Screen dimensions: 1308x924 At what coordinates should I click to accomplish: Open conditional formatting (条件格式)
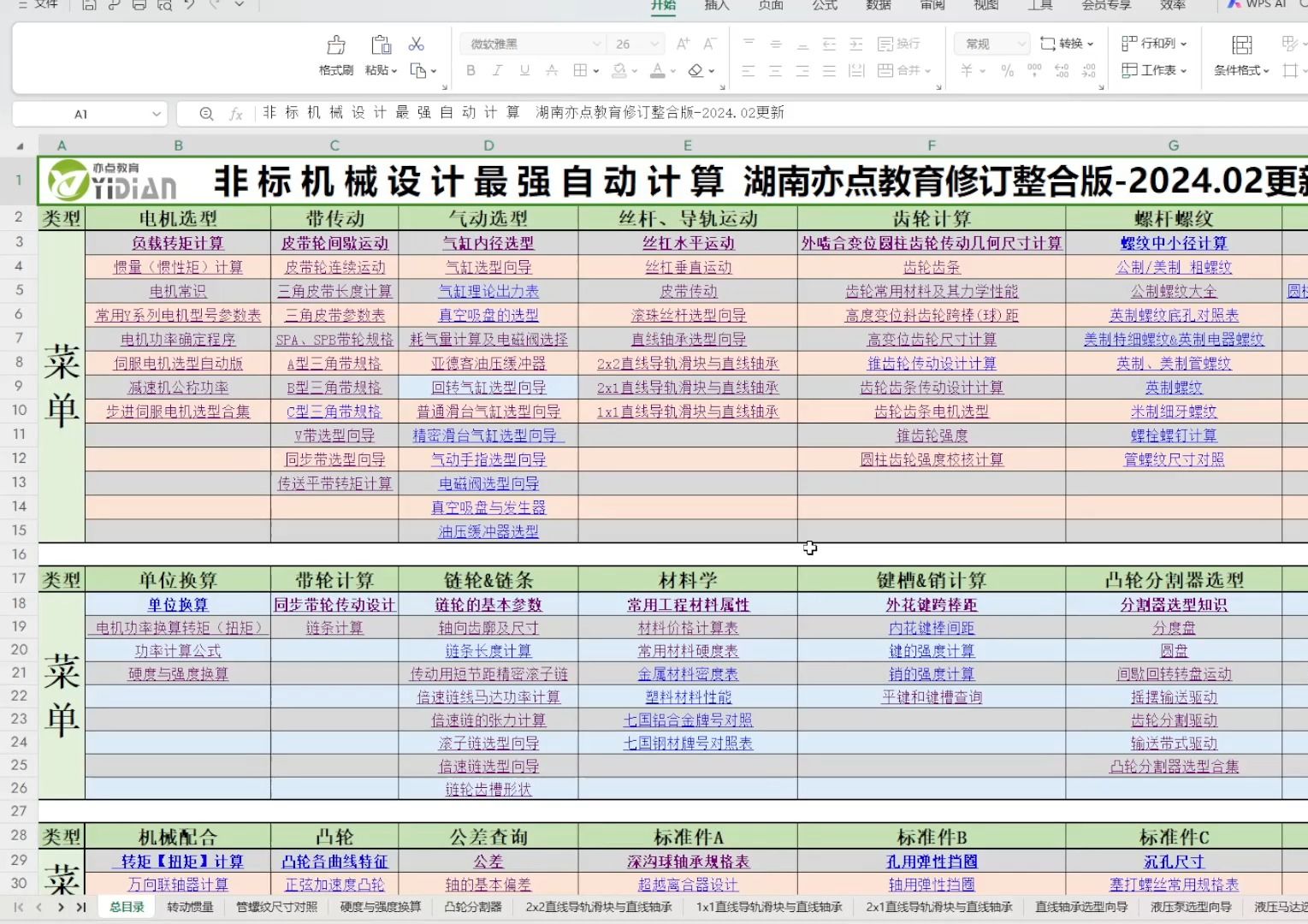pyautogui.click(x=1241, y=56)
